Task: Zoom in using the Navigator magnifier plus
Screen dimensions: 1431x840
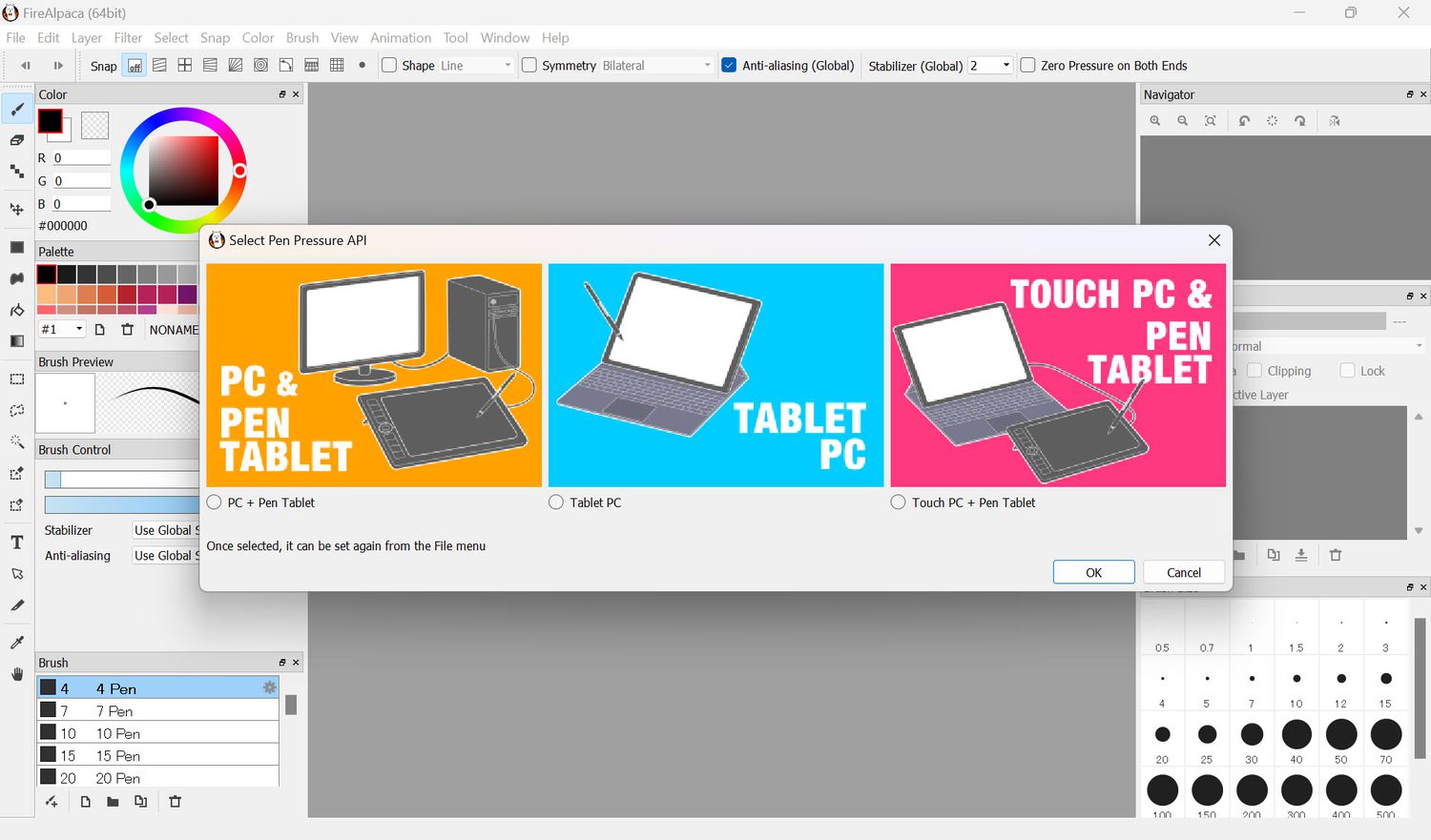Action: [x=1155, y=121]
